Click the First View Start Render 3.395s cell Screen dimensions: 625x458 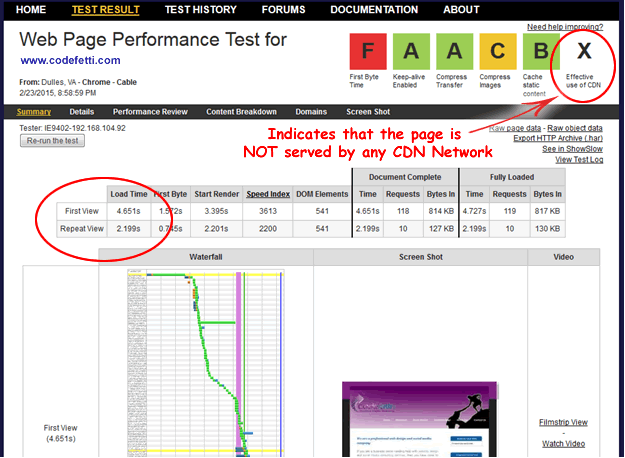click(x=216, y=211)
